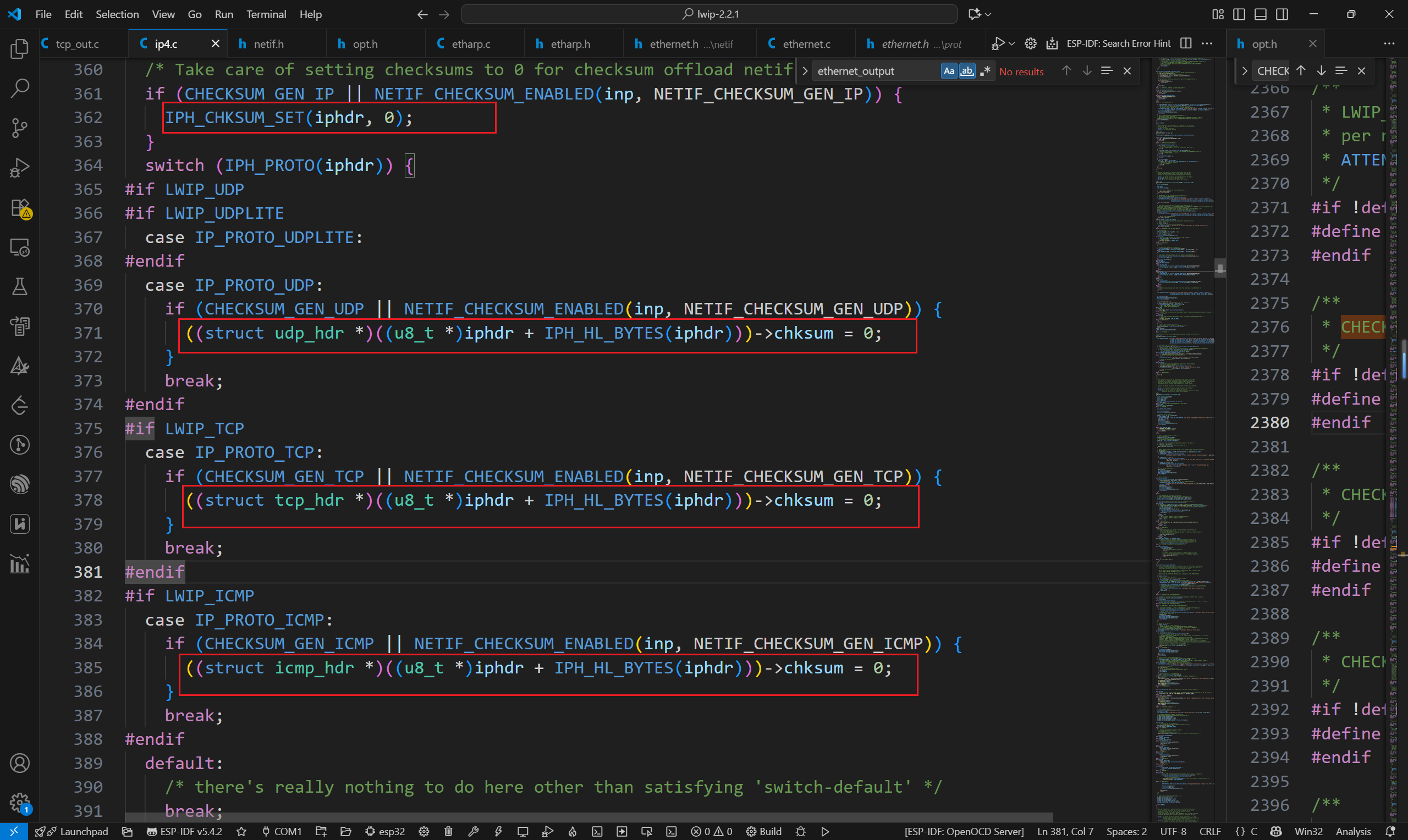The height and width of the screenshot is (840, 1408).
Task: Expand find widget to show replace field
Action: pos(805,71)
